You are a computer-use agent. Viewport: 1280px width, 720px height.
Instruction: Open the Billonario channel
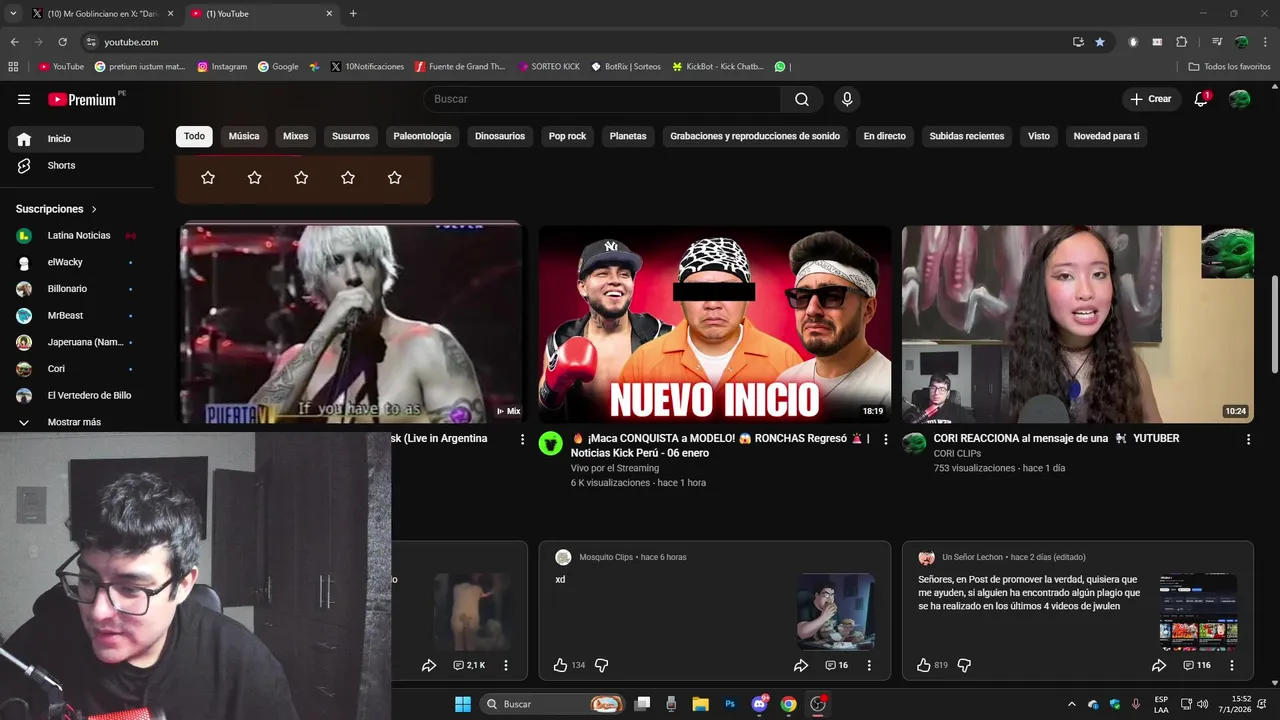[76, 289]
